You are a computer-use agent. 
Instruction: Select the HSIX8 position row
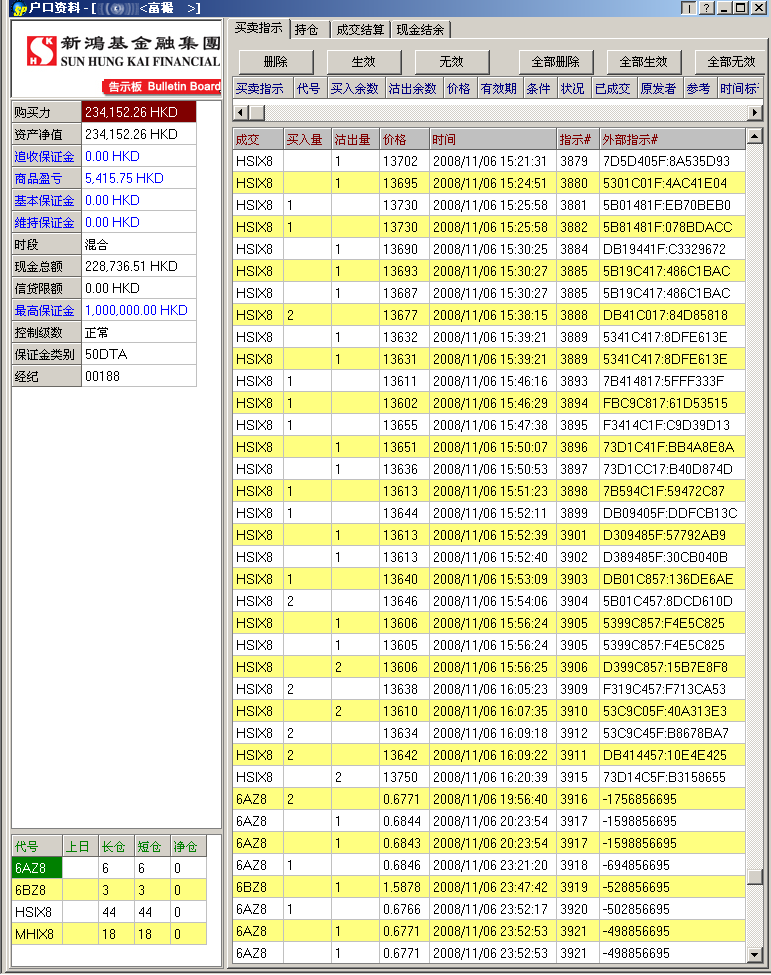point(109,912)
